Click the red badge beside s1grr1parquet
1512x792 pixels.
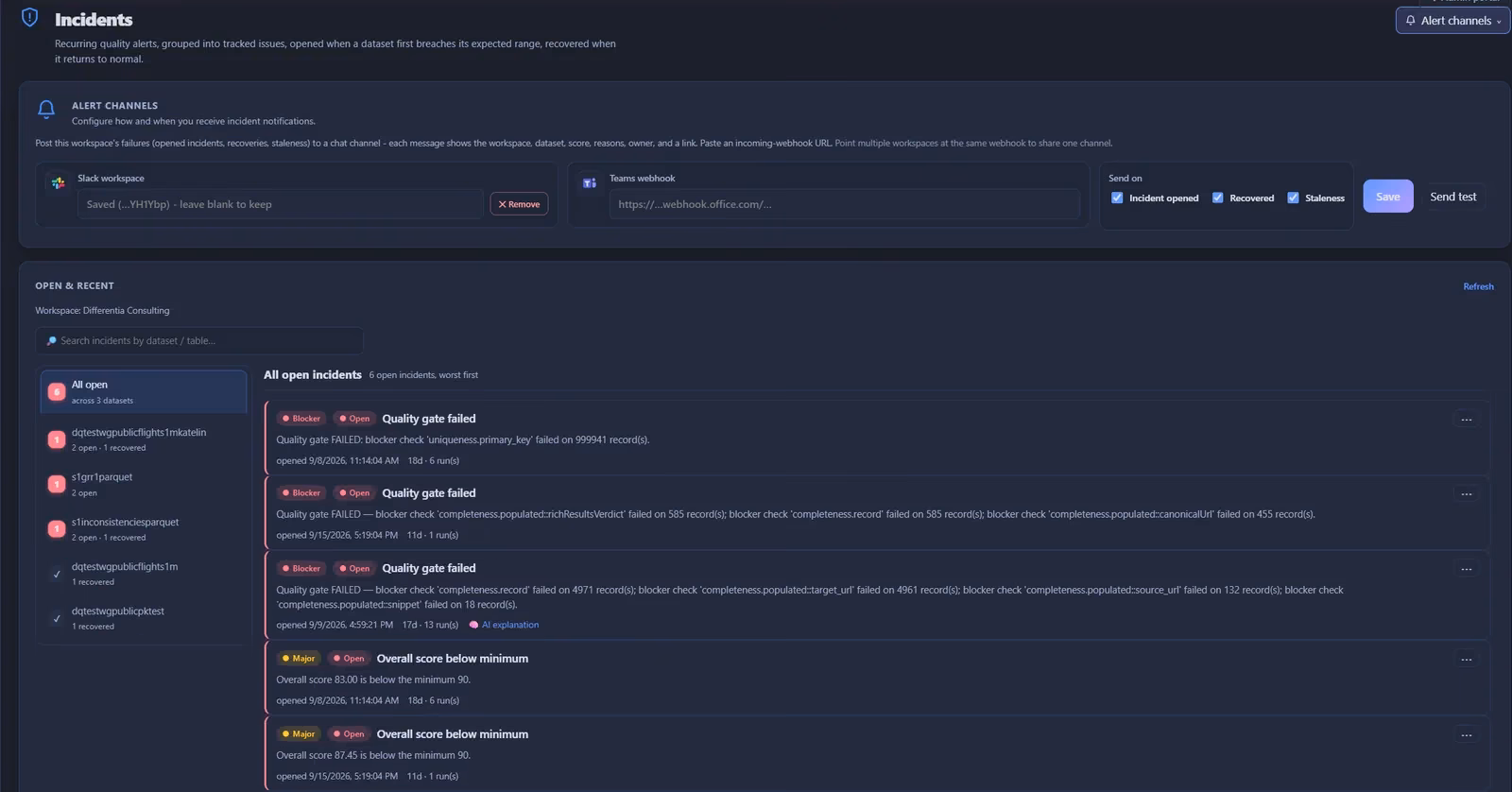57,484
